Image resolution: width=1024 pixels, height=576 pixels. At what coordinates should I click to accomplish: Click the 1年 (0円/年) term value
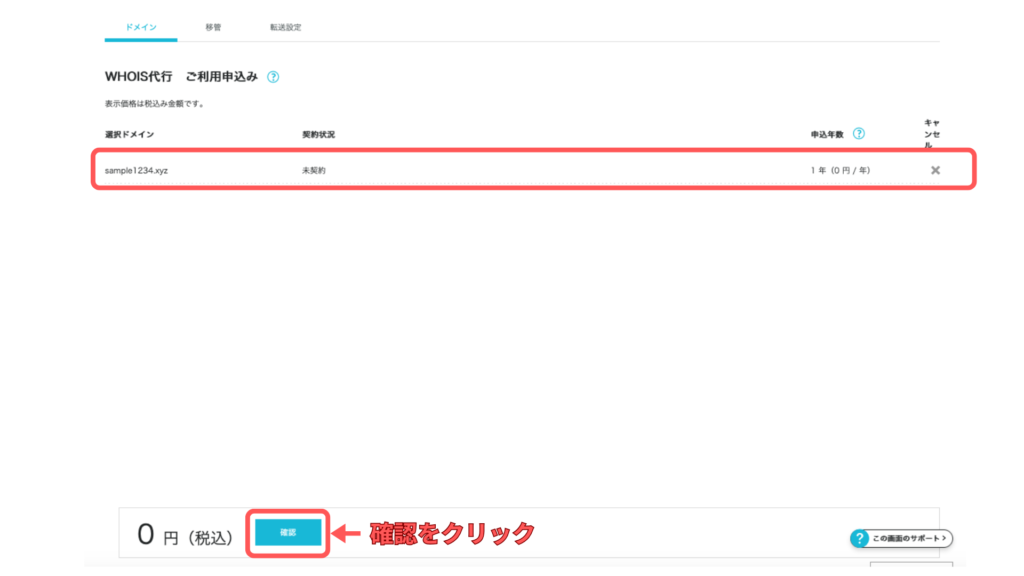point(840,170)
